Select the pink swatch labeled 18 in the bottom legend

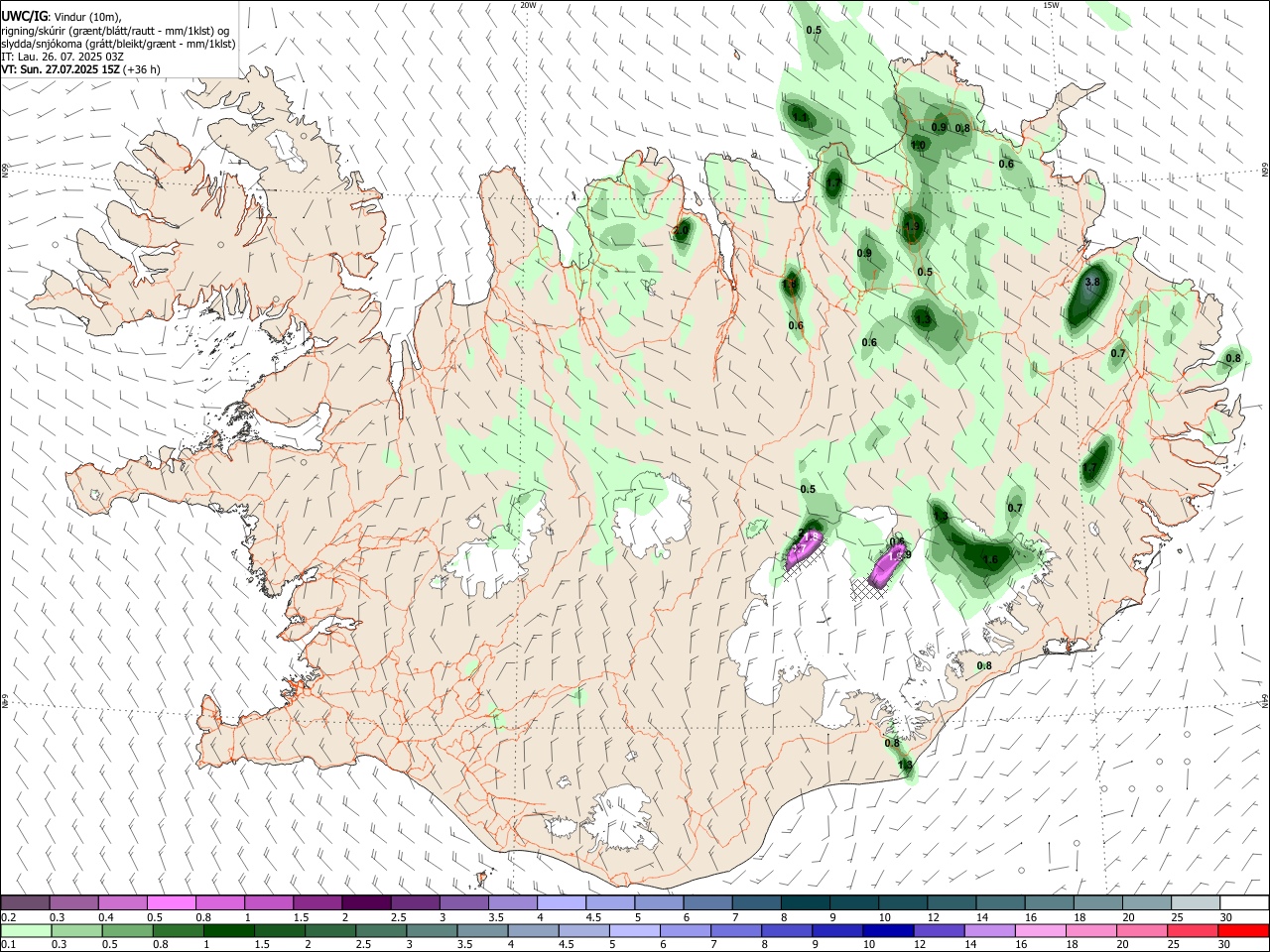pyautogui.click(x=1089, y=931)
